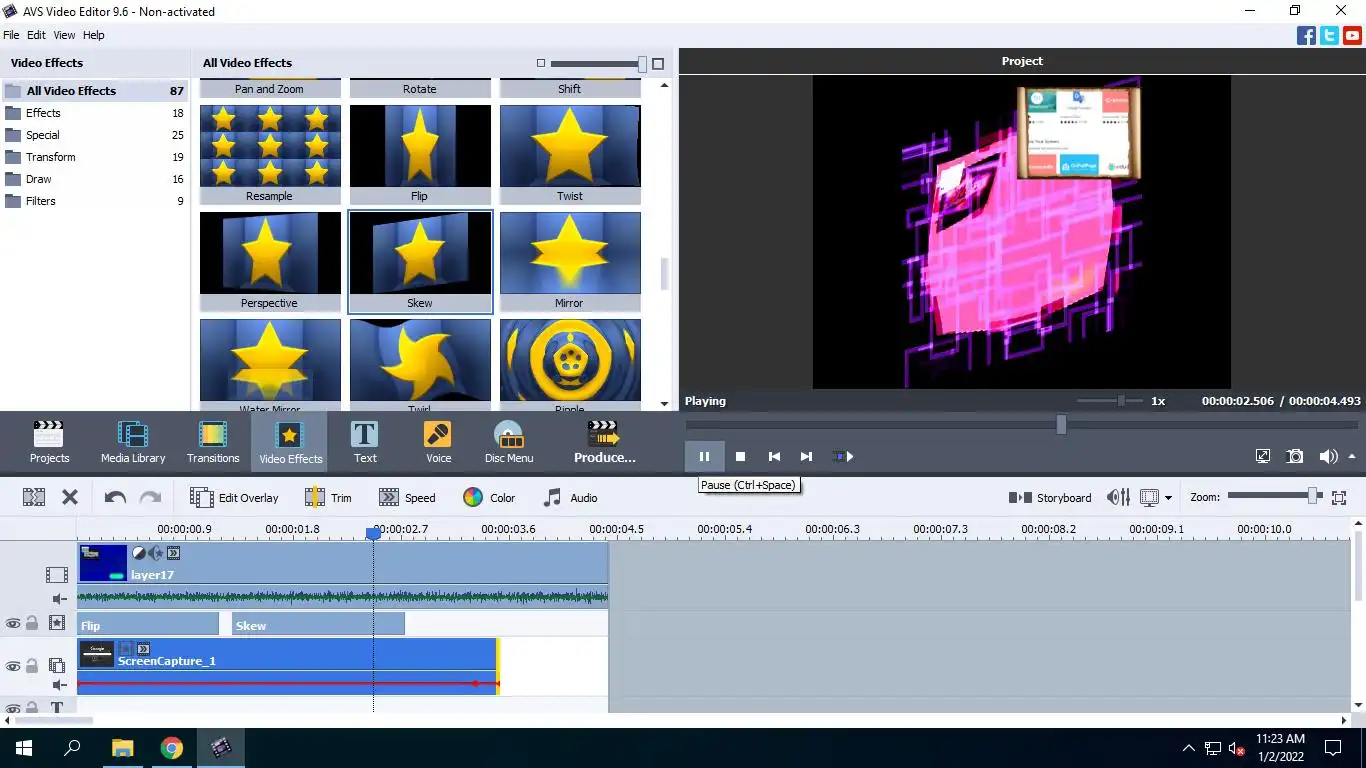Viewport: 1366px width, 768px height.
Task: Open the Transitions section
Action: [213, 443]
